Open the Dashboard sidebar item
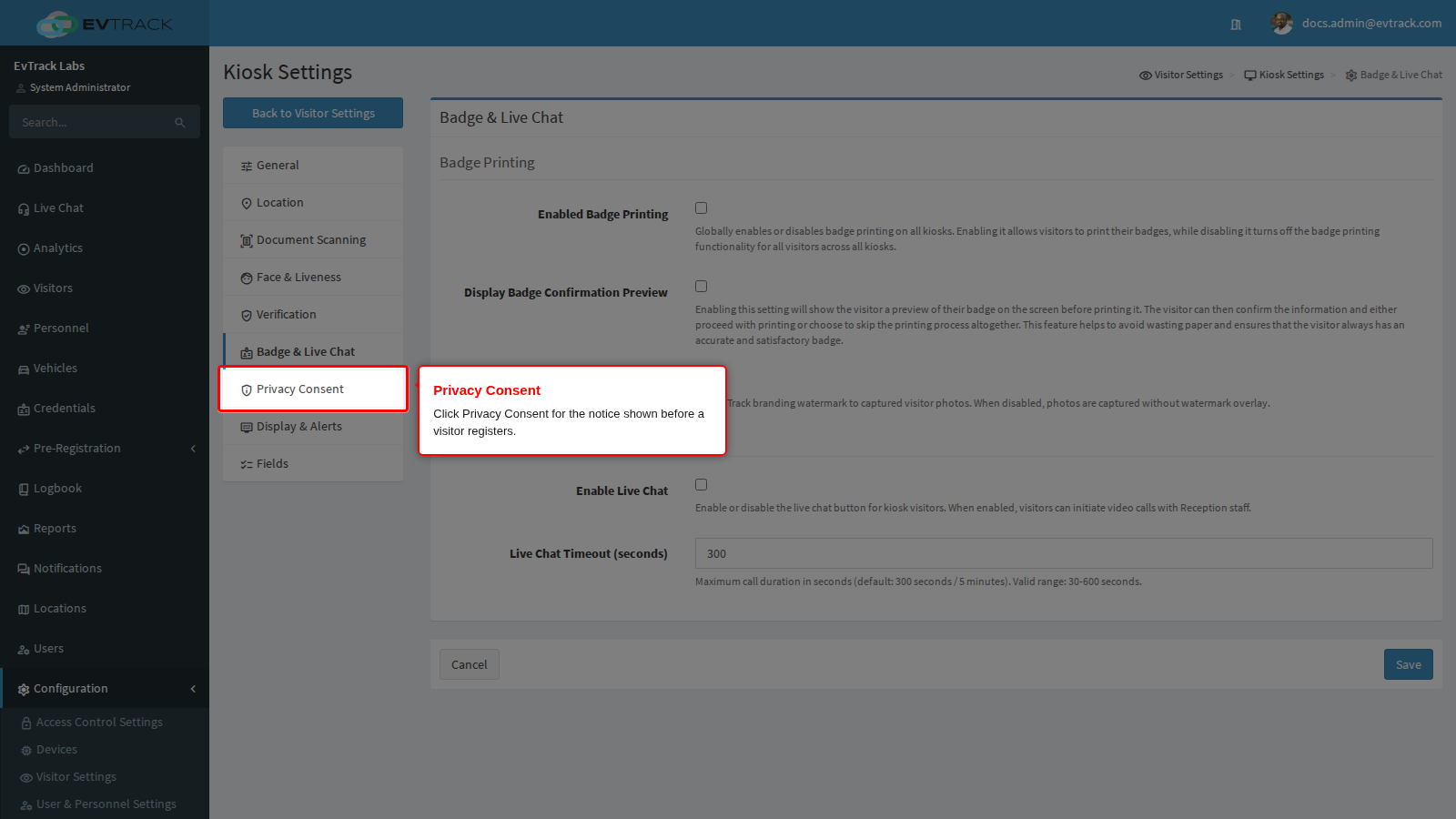The height and width of the screenshot is (819, 1456). point(105,168)
